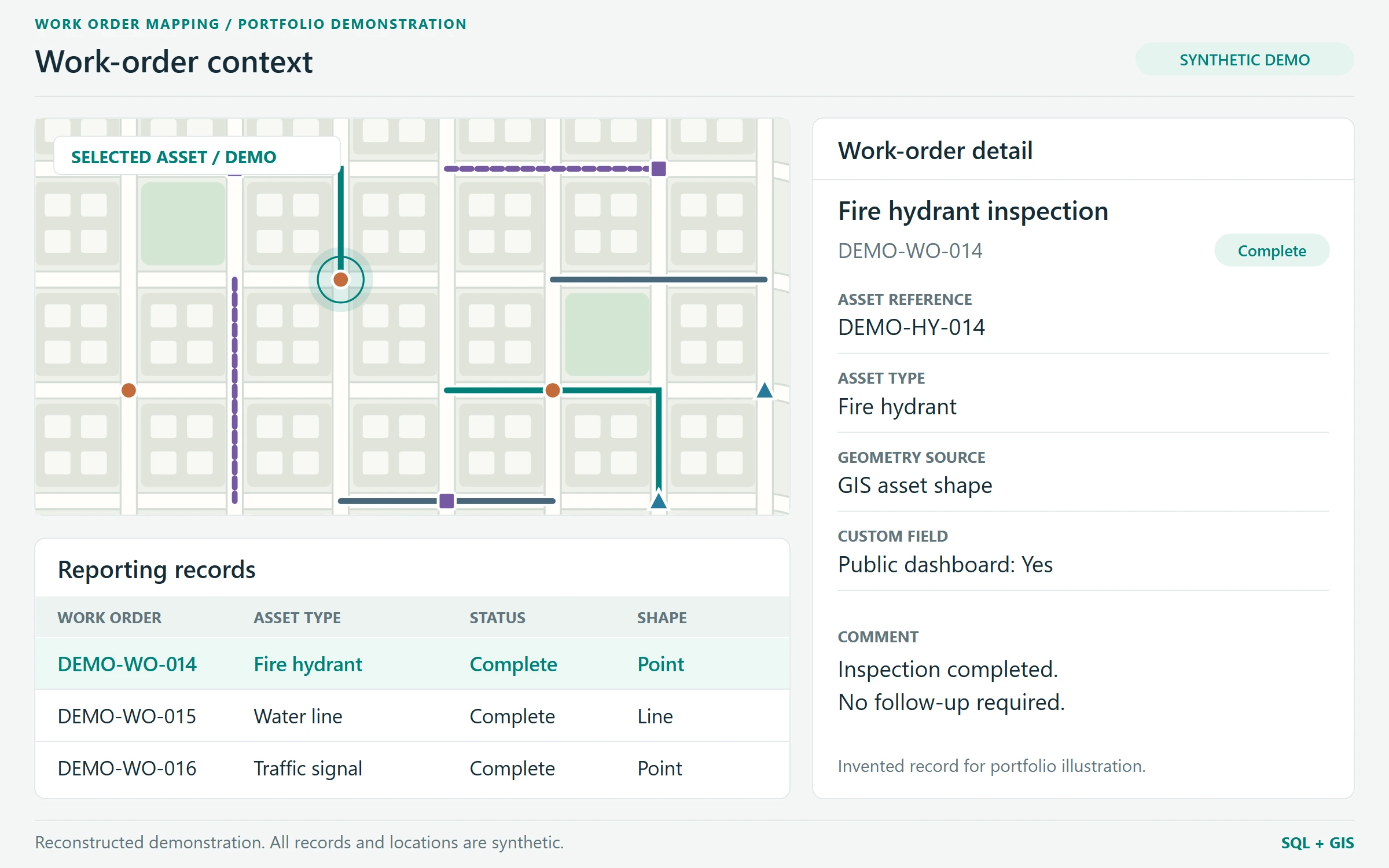Click the SELECTED ASSET / DEMO map label
Image resolution: width=1389 pixels, height=868 pixels.
click(197, 156)
